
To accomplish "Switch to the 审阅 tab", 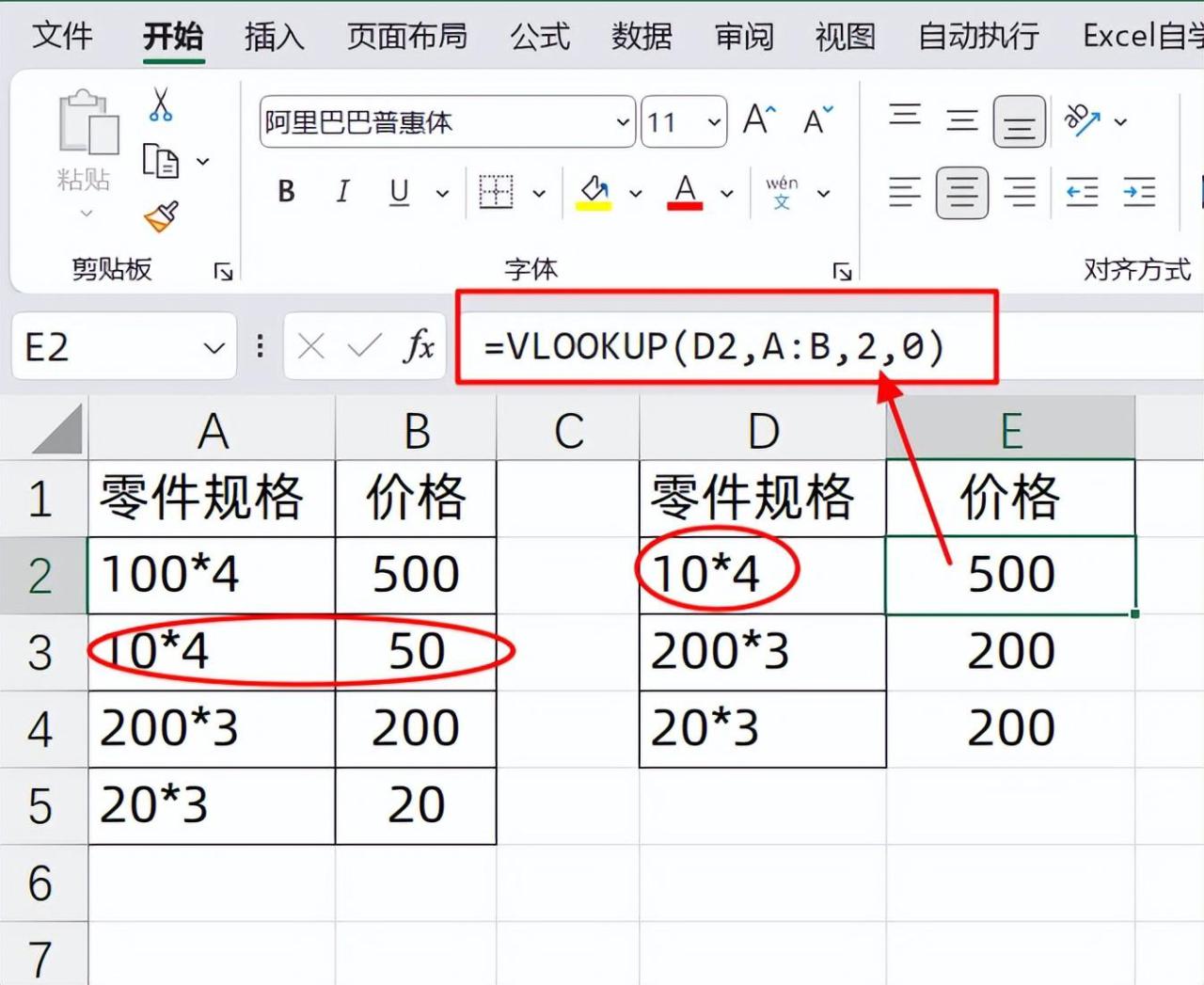I will click(744, 36).
